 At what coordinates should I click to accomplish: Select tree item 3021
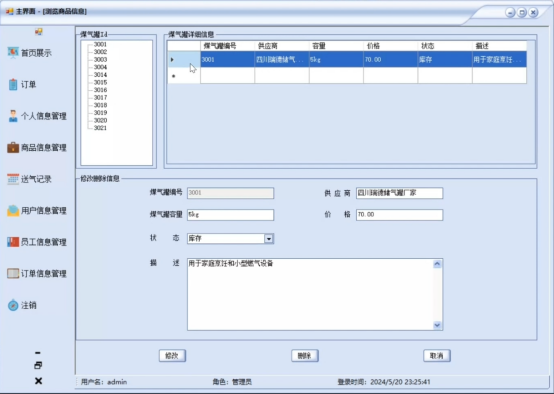coord(100,128)
